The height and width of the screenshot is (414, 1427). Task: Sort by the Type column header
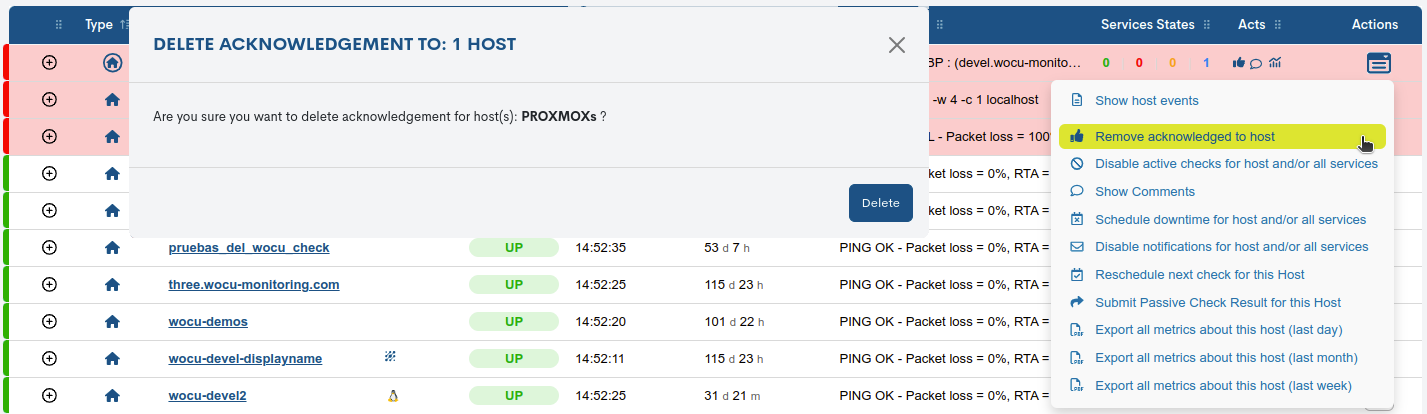coord(99,24)
